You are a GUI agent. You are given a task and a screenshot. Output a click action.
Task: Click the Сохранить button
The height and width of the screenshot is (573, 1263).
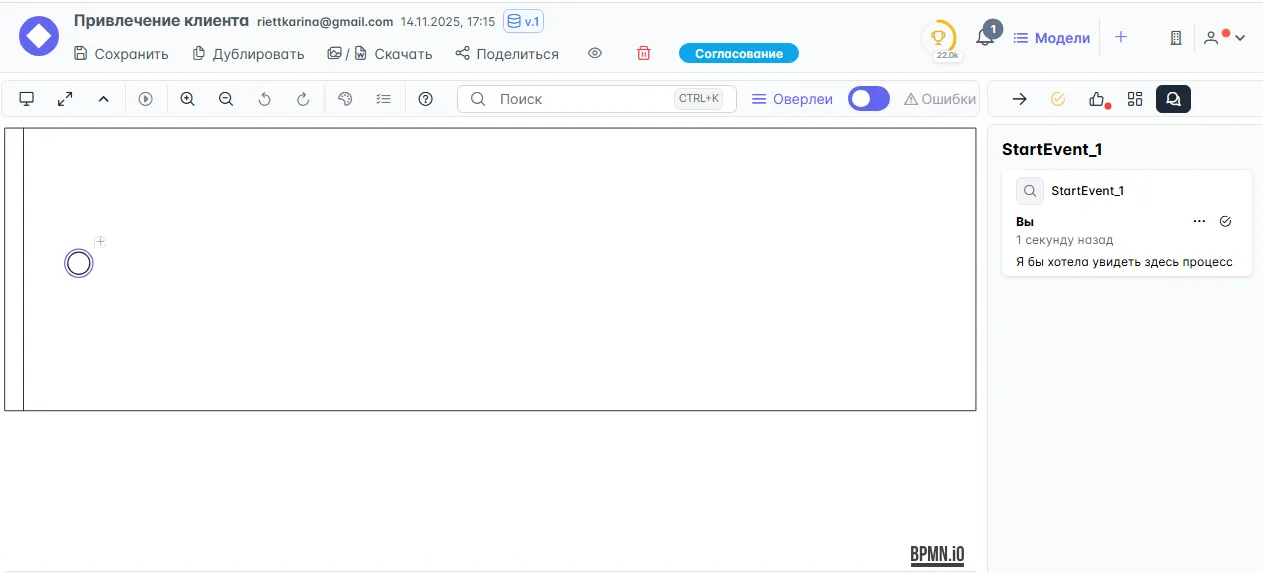[121, 54]
